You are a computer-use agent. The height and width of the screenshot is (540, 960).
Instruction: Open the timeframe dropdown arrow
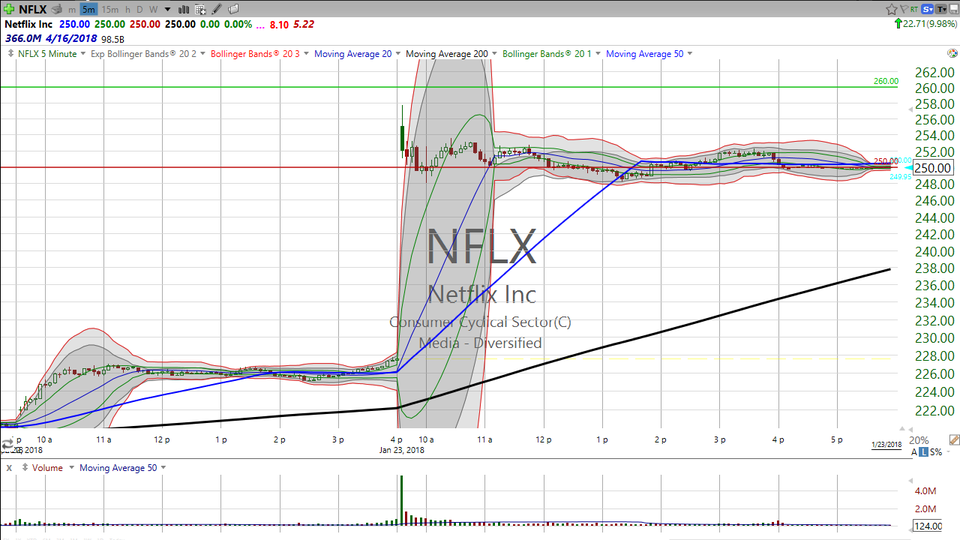click(167, 9)
